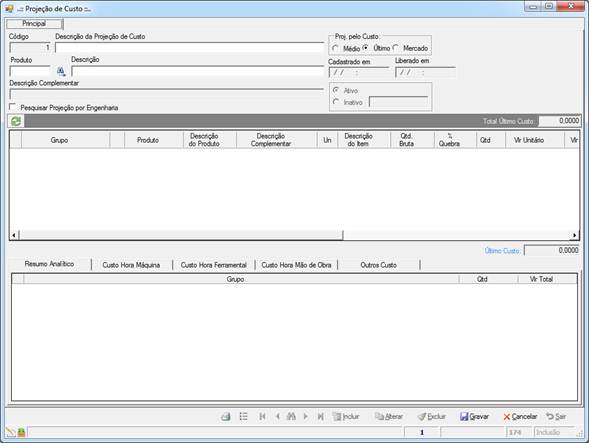The width and height of the screenshot is (589, 443).
Task: Open the Outros Custo tab
Action: click(378, 265)
